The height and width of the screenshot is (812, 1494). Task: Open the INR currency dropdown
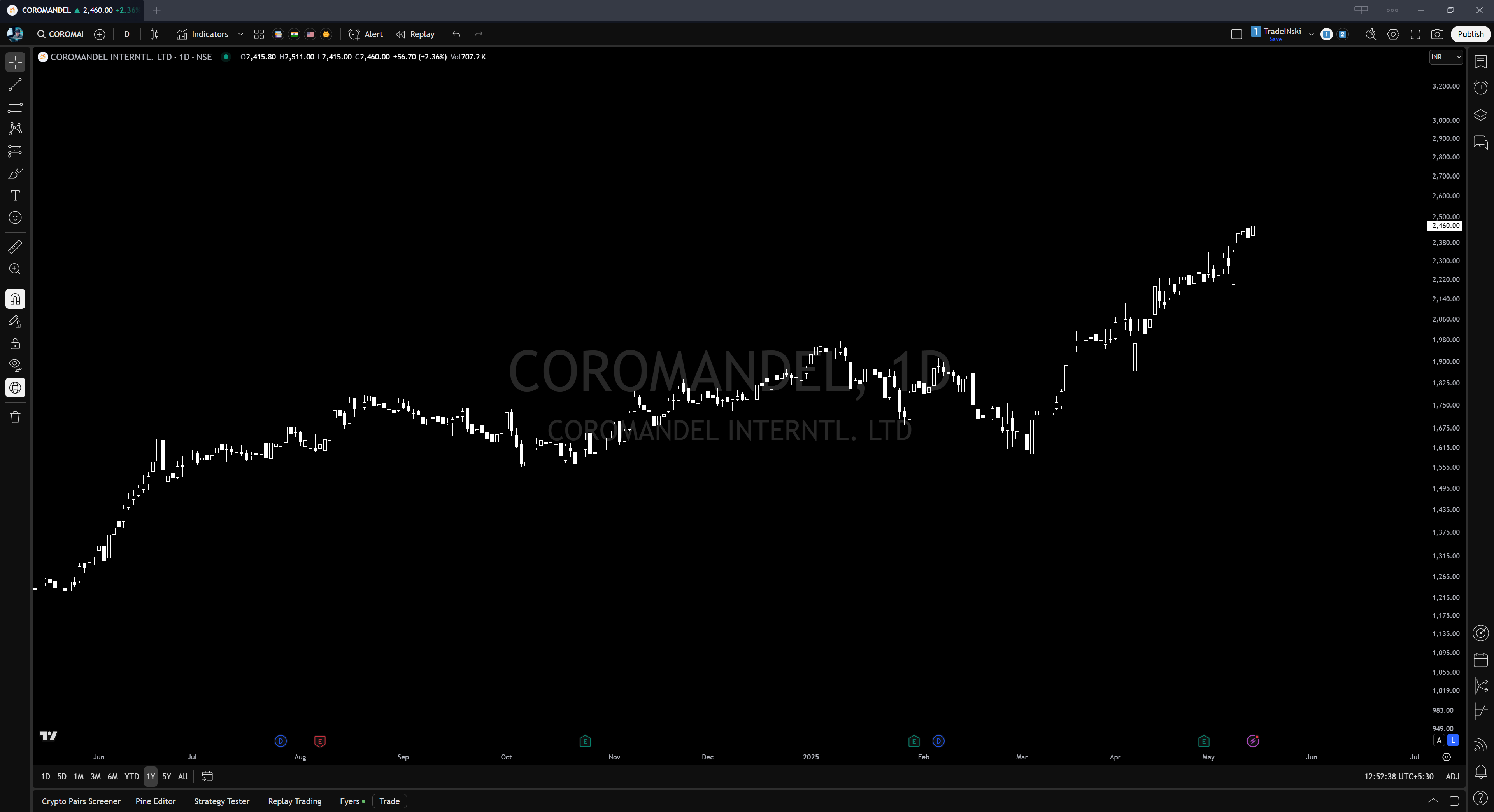[x=1445, y=57]
